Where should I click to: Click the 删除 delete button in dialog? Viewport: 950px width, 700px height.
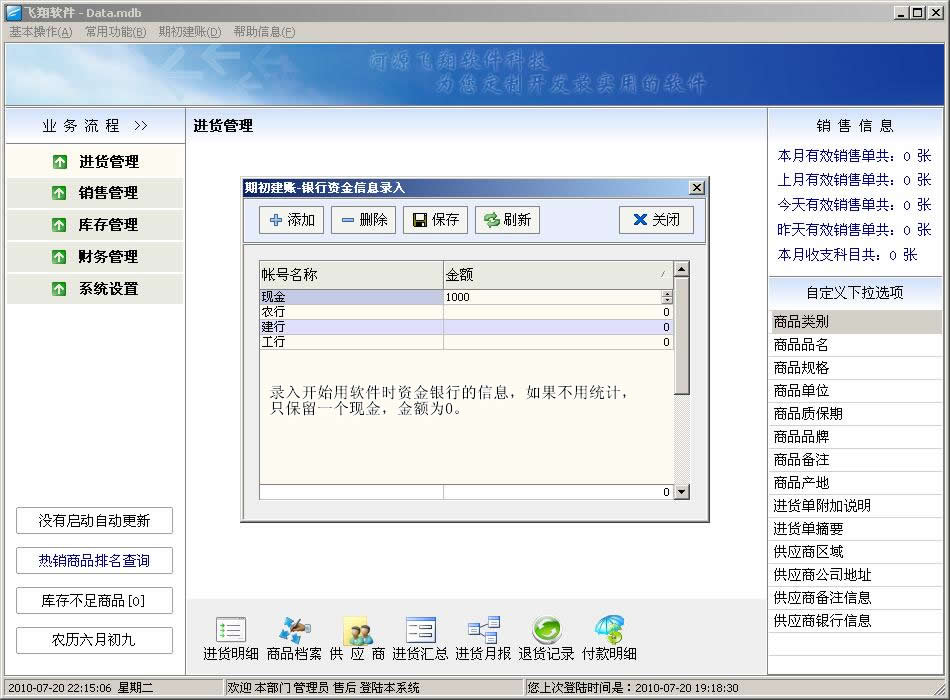tap(363, 220)
